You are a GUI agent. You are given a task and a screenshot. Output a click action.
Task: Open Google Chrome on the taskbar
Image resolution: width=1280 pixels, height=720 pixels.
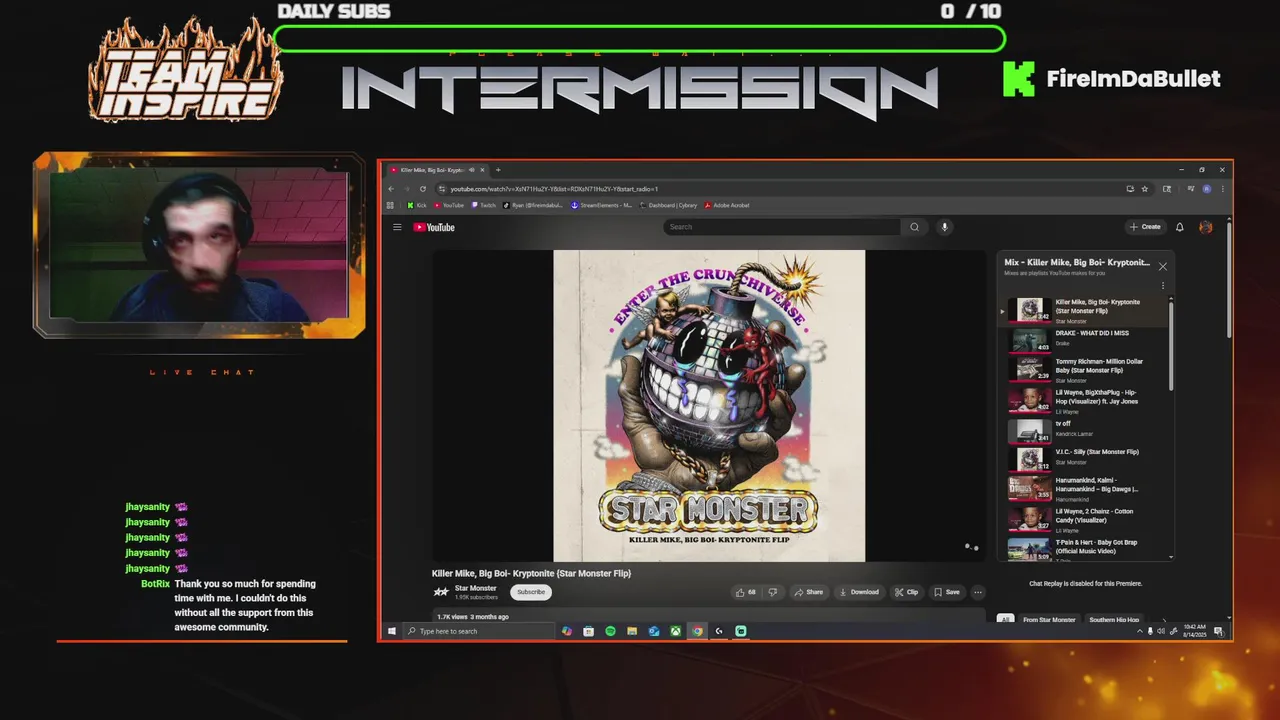pyautogui.click(x=698, y=631)
